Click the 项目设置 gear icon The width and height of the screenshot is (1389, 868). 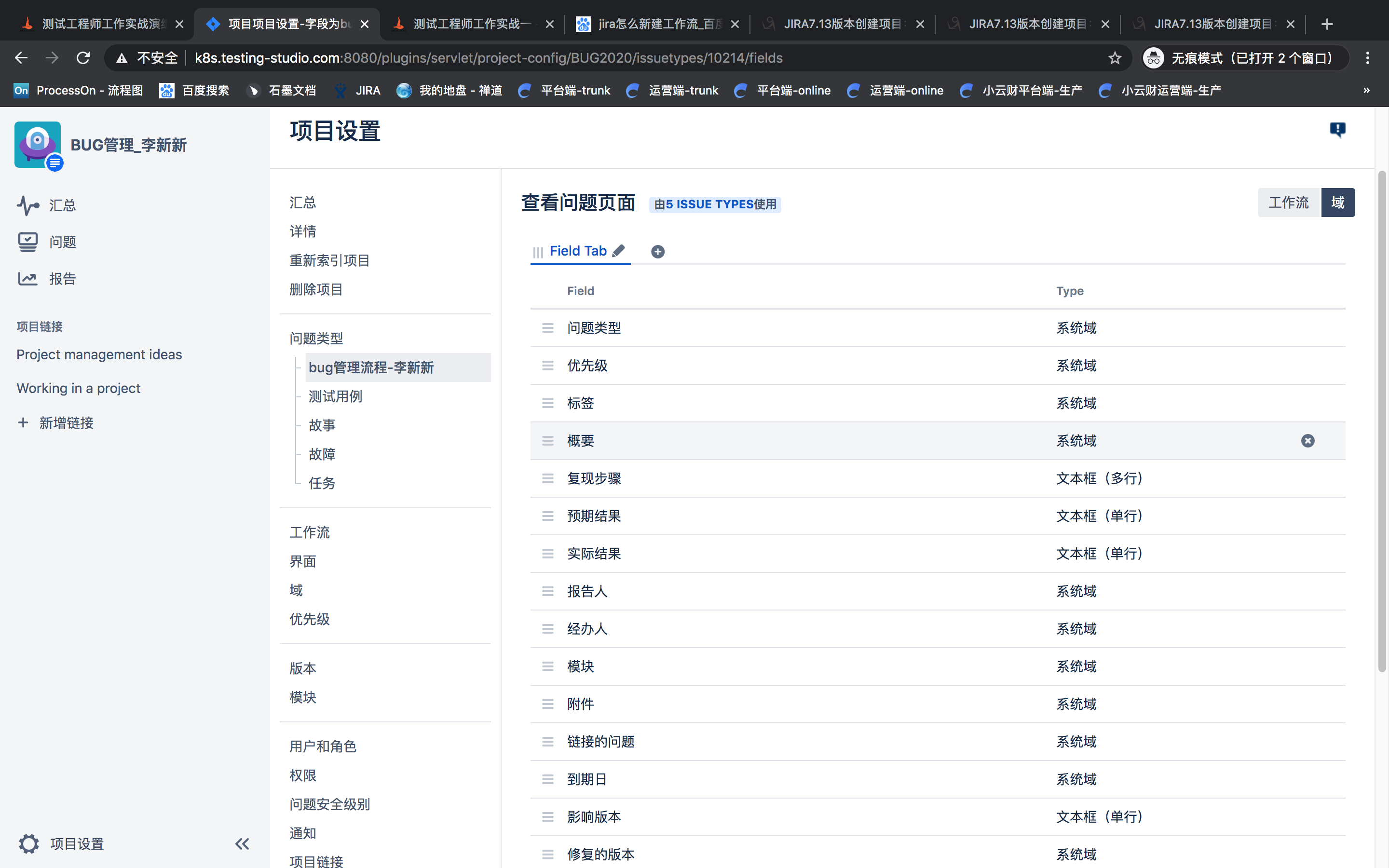pos(29,844)
